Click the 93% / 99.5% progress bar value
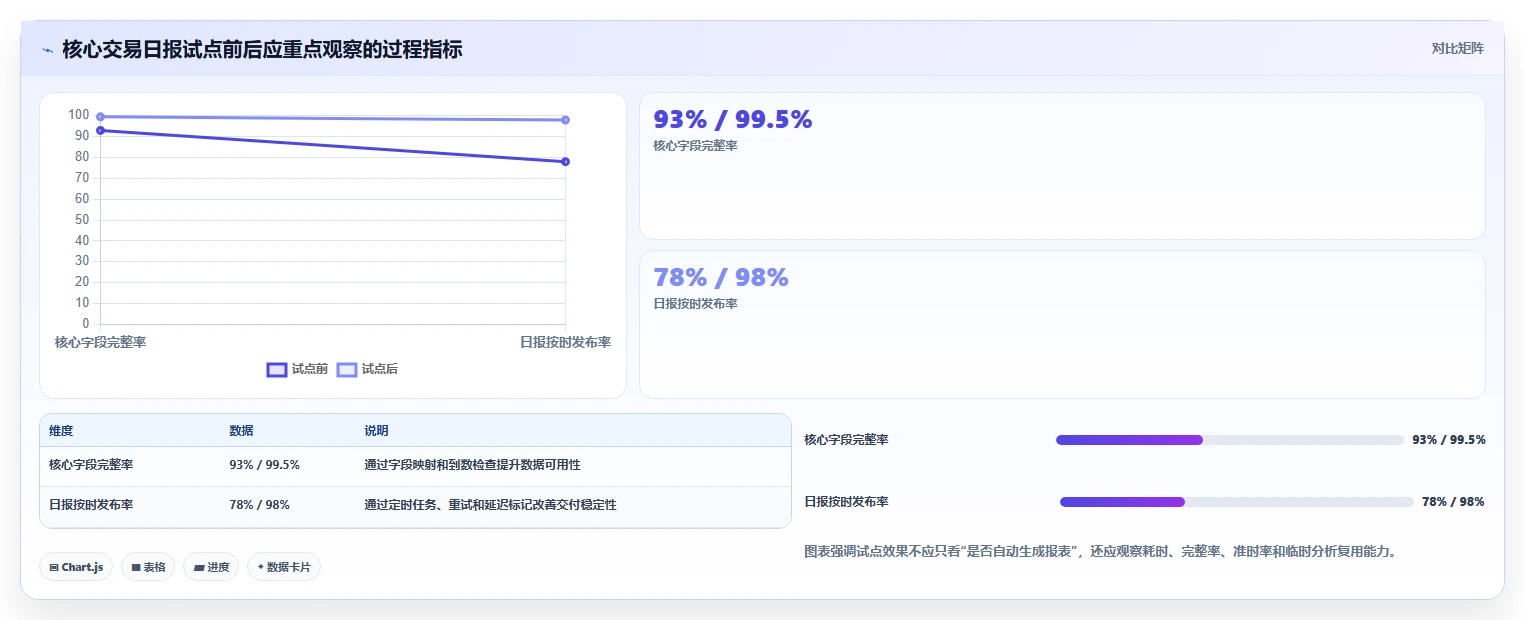The image size is (1525, 620). pyautogui.click(x=1449, y=440)
